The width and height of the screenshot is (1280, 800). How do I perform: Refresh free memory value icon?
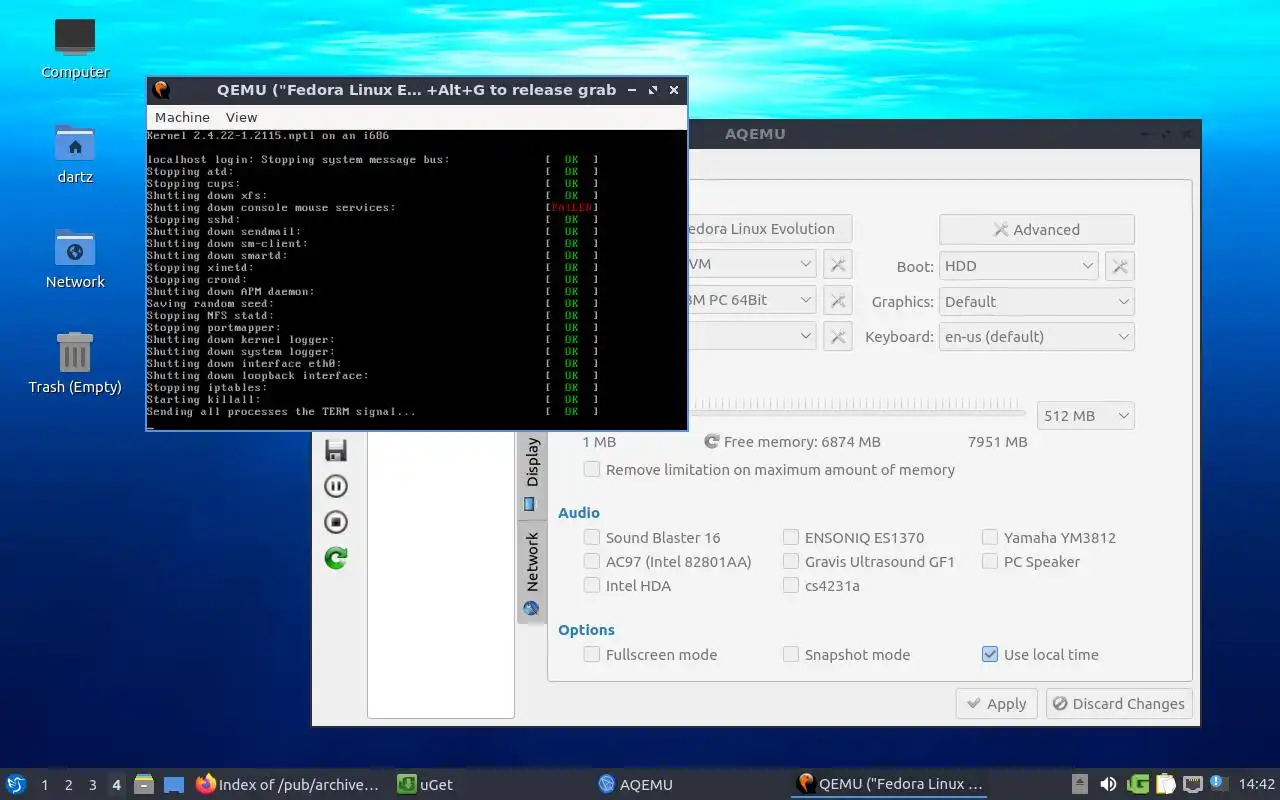(712, 441)
